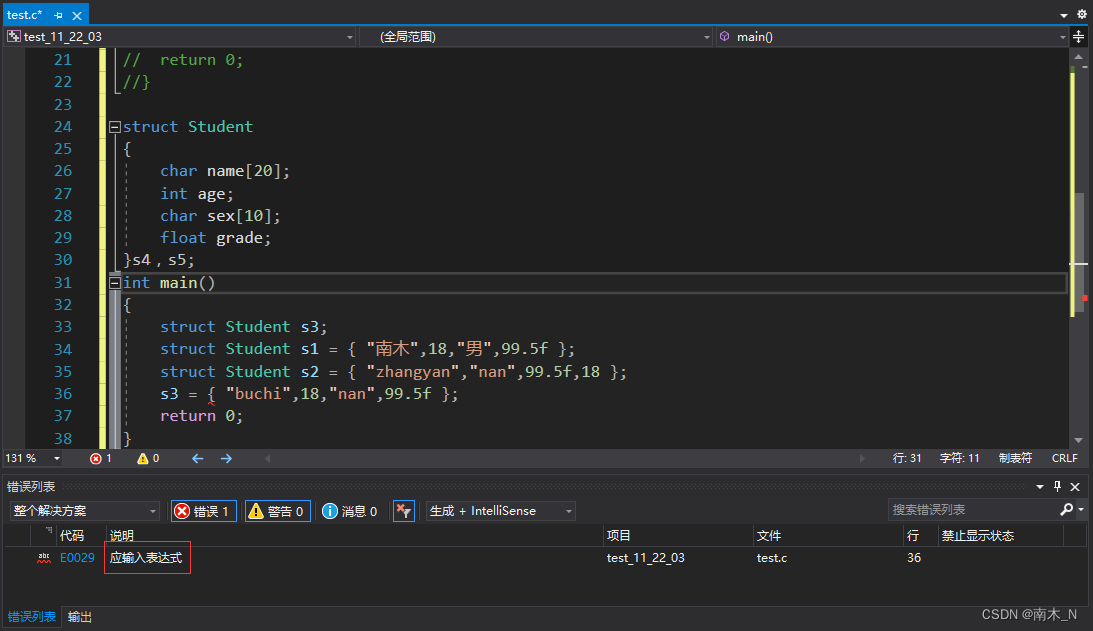
Task: Click error count indicator in editor bar
Action: click(x=101, y=458)
